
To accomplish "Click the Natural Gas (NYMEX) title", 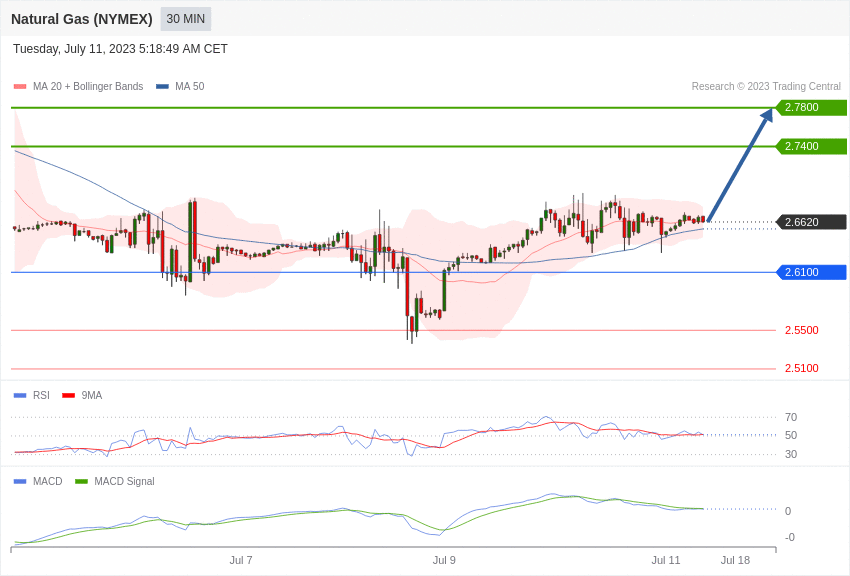I will pos(82,19).
